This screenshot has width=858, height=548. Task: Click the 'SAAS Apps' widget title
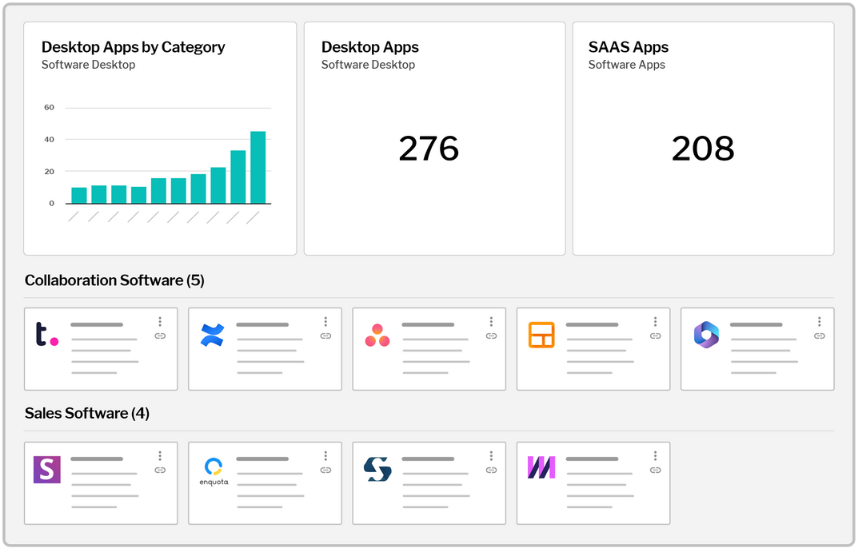[x=628, y=47]
